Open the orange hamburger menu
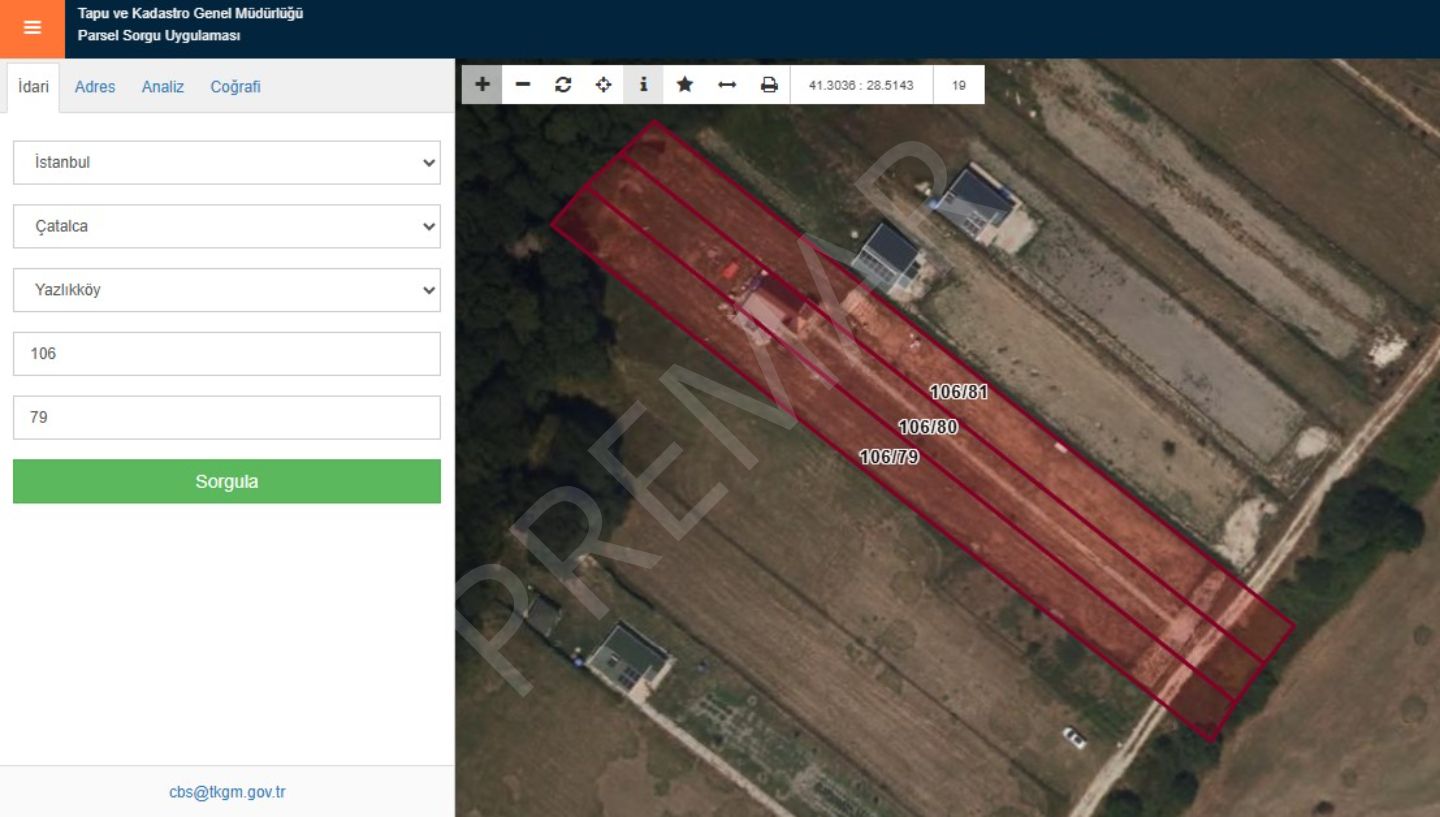Image resolution: width=1440 pixels, height=817 pixels. click(x=32, y=28)
